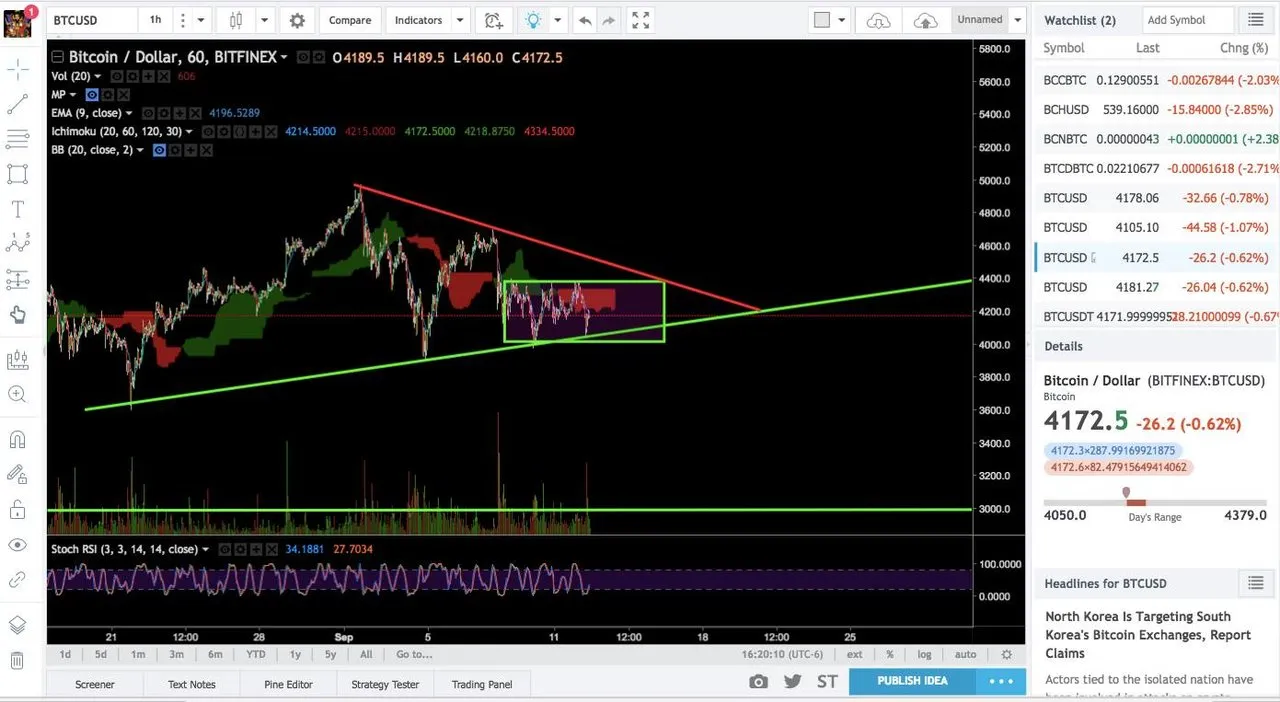Screen dimensions: 1280x702
Task: Toggle visibility of Vol (20) indicator
Action: tap(117, 76)
